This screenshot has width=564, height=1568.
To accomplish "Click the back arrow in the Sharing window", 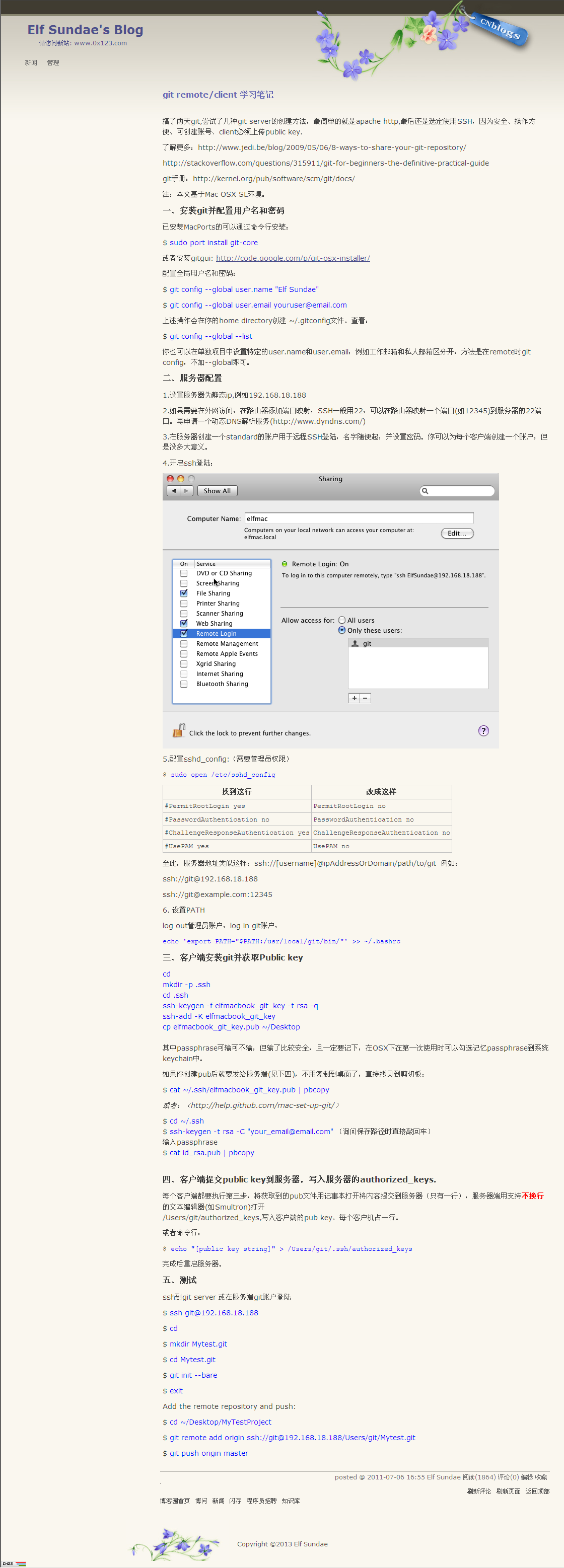I will pos(174,491).
